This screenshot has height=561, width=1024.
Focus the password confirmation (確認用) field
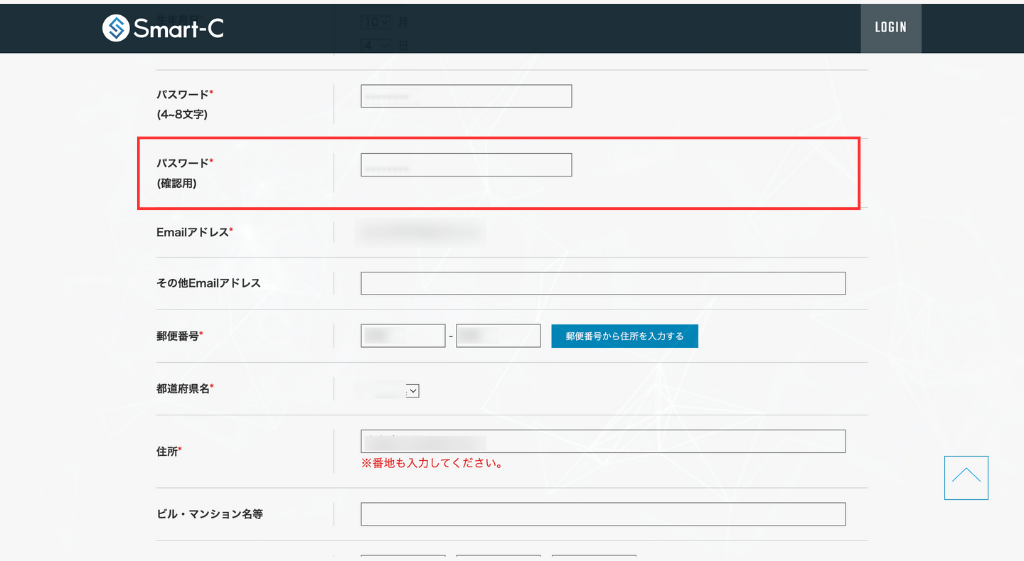pos(466,165)
